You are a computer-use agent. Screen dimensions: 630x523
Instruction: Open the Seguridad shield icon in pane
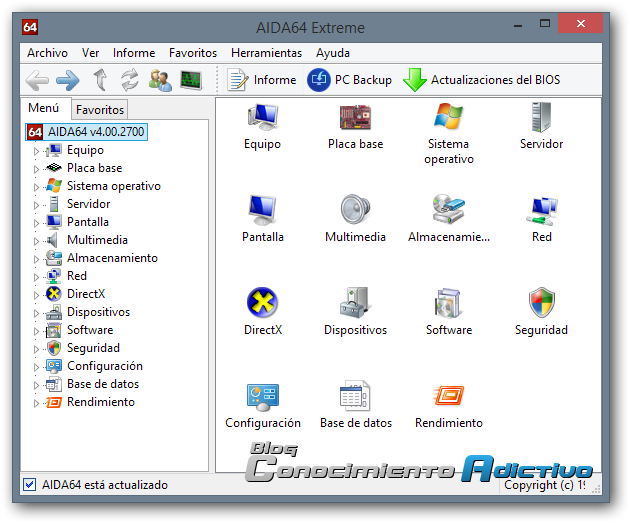pyautogui.click(x=542, y=302)
